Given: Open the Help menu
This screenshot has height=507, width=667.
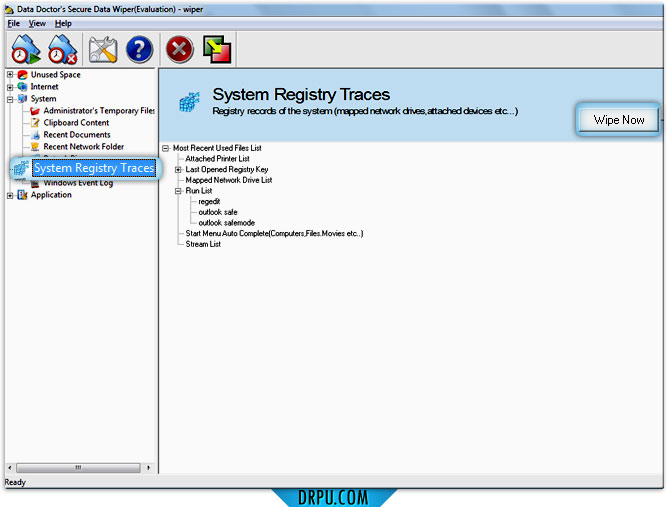Looking at the screenshot, I should (x=63, y=23).
